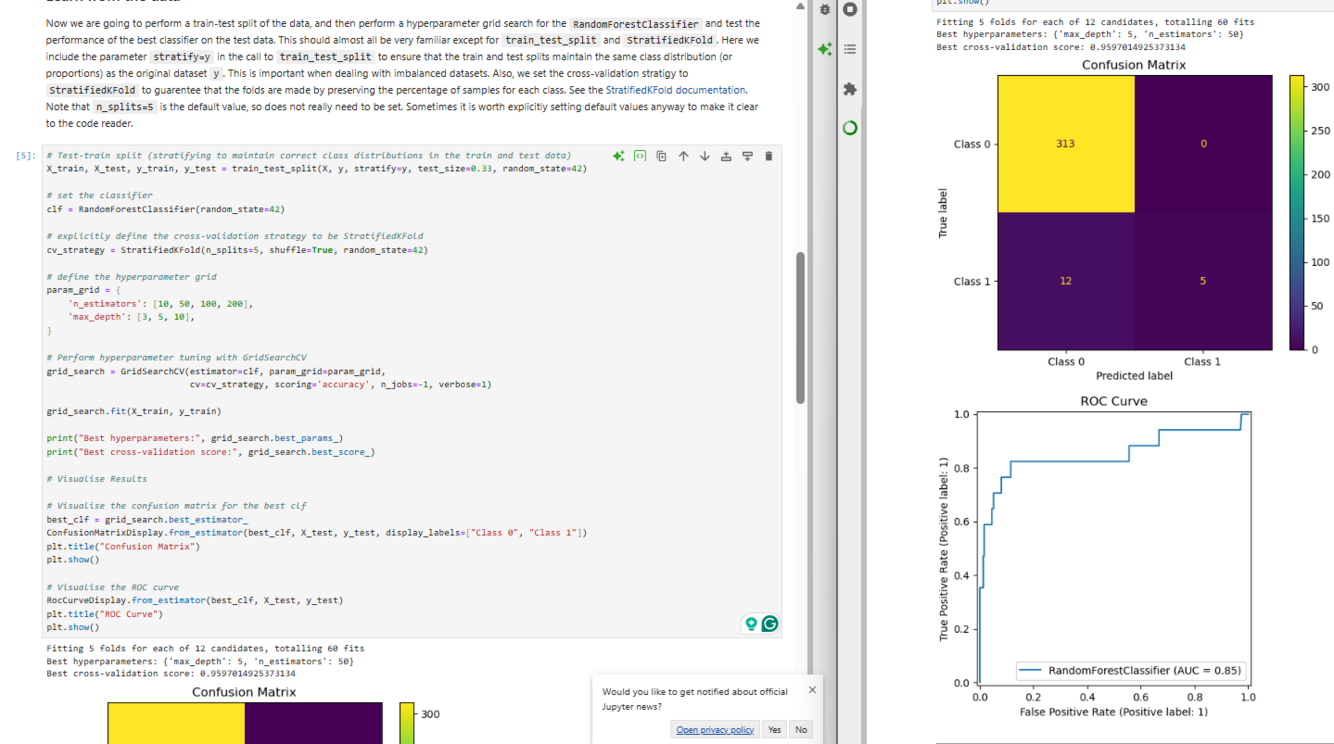Click the green AI sparkle icon in right sidebar
This screenshot has width=1334, height=744.
pyautogui.click(x=824, y=48)
